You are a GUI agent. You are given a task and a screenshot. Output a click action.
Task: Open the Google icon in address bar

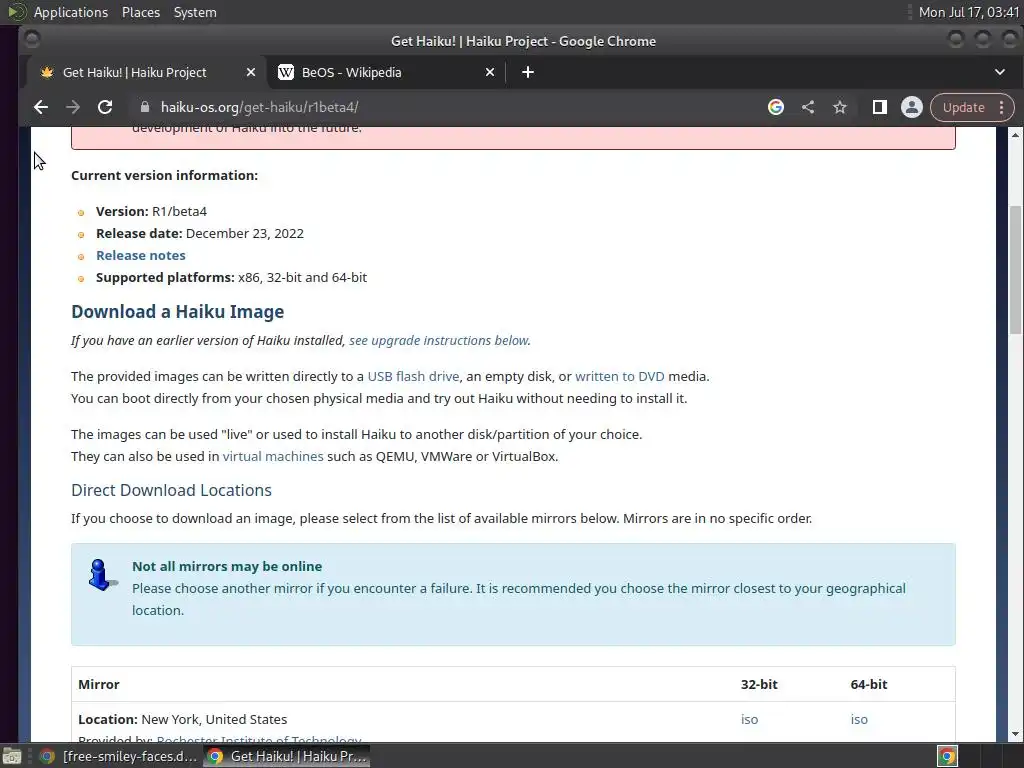pyautogui.click(x=776, y=107)
